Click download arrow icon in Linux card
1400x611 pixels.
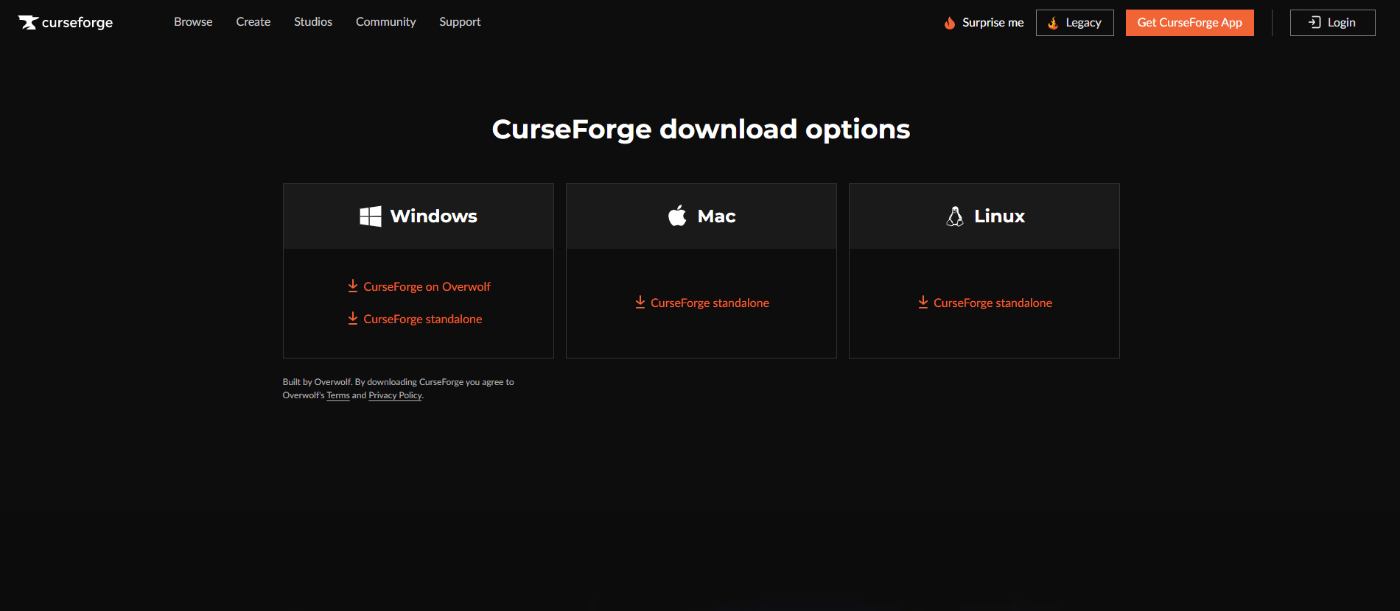(924, 302)
